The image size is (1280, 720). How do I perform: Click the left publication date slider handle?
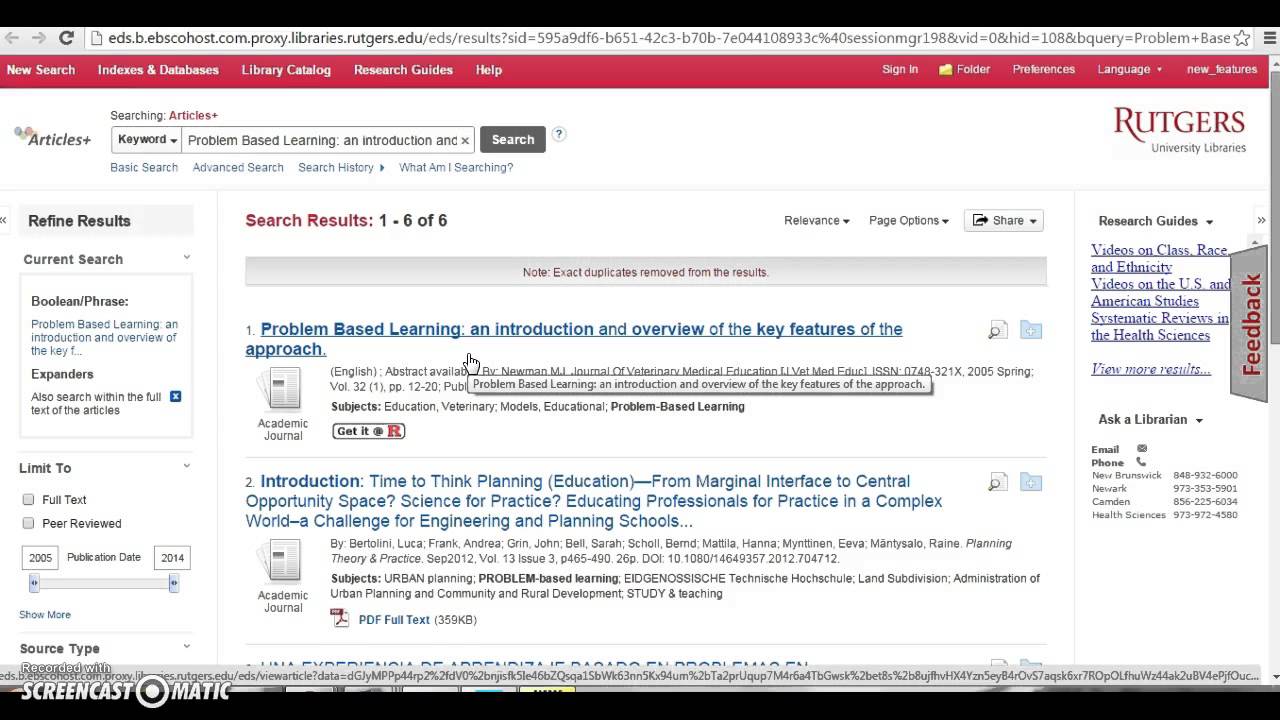coord(34,582)
